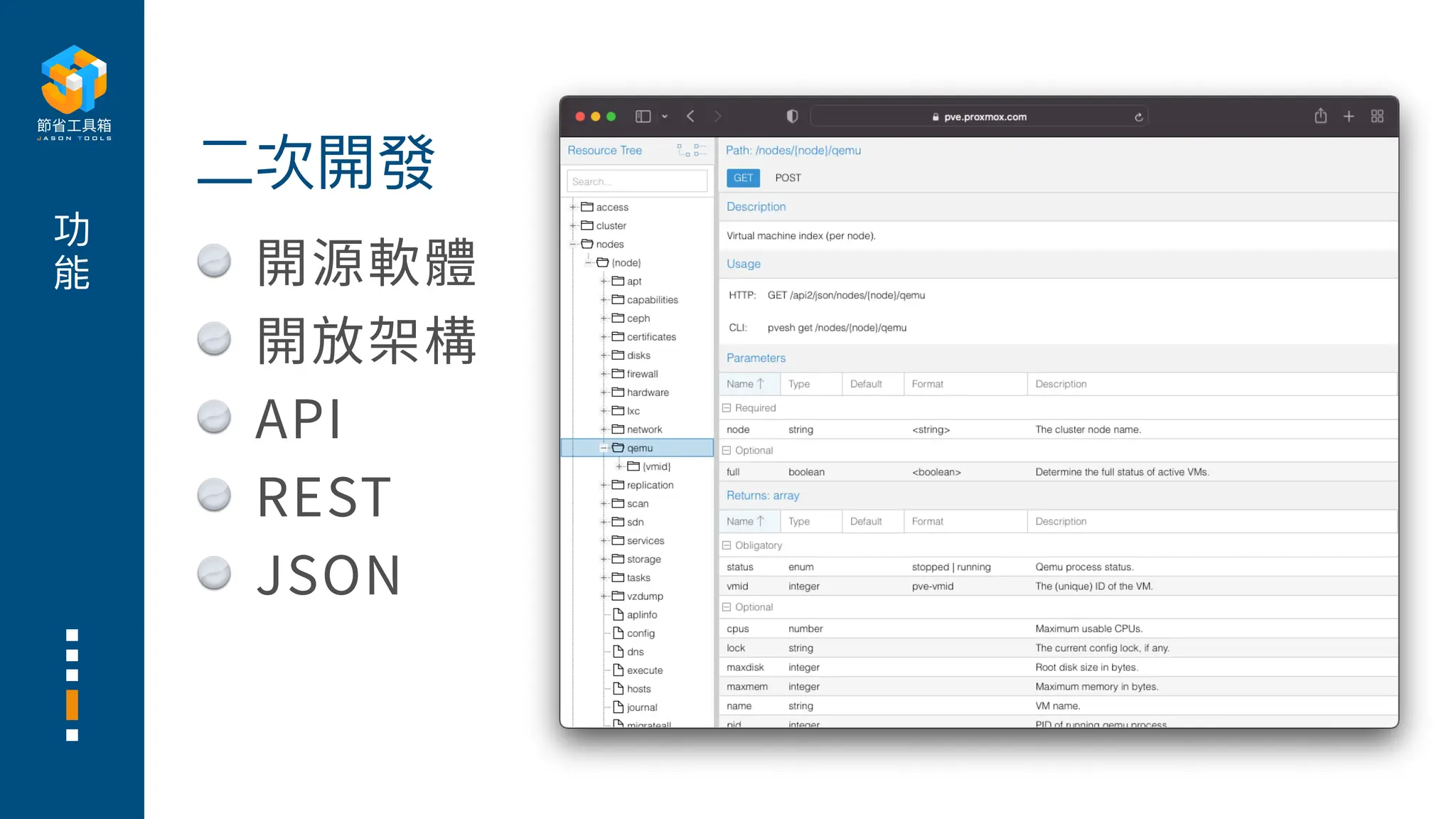The image size is (1456, 819).
Task: Open the sidebar options dropdown chevron
Action: [x=665, y=117]
